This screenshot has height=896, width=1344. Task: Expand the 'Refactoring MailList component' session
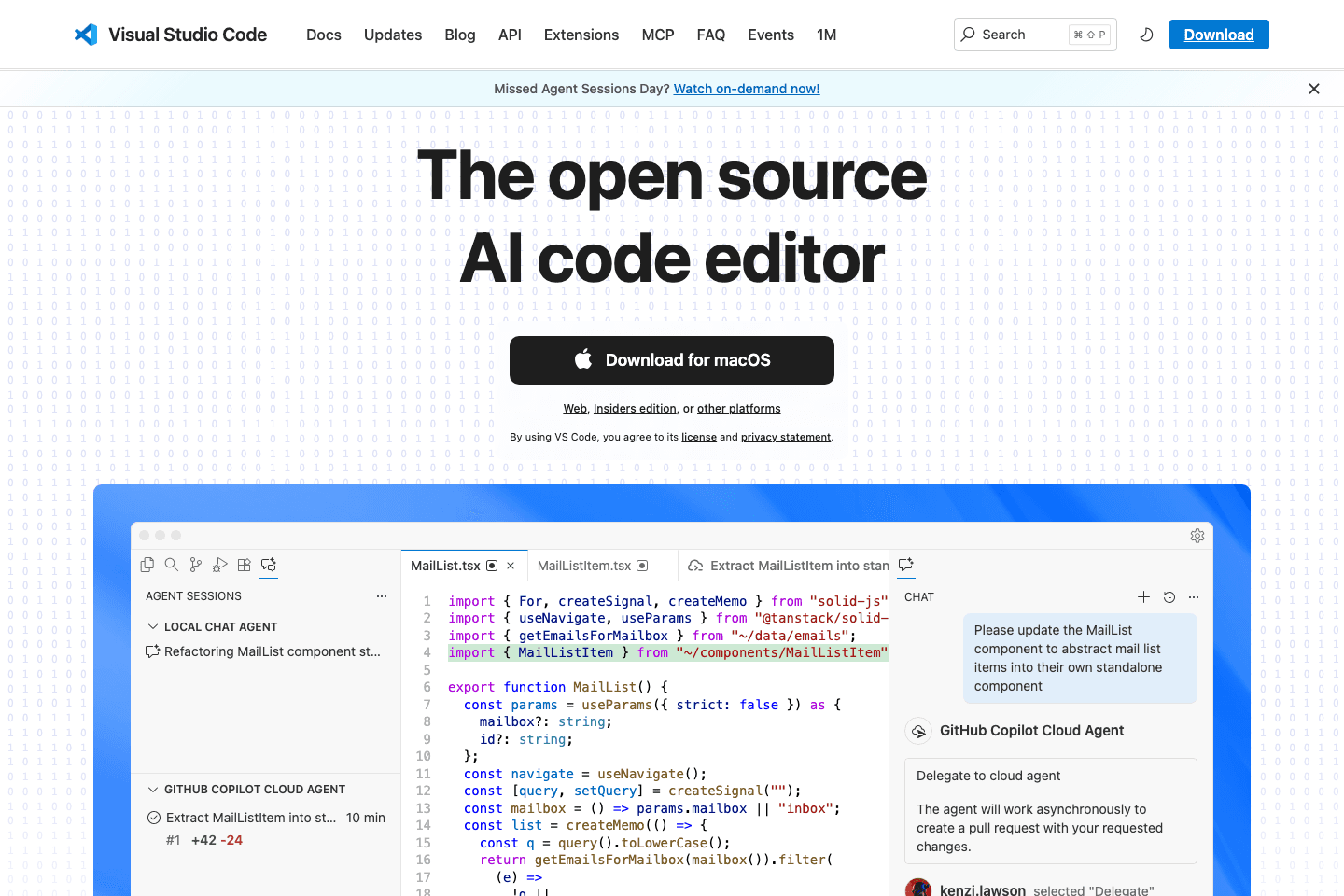click(x=267, y=651)
